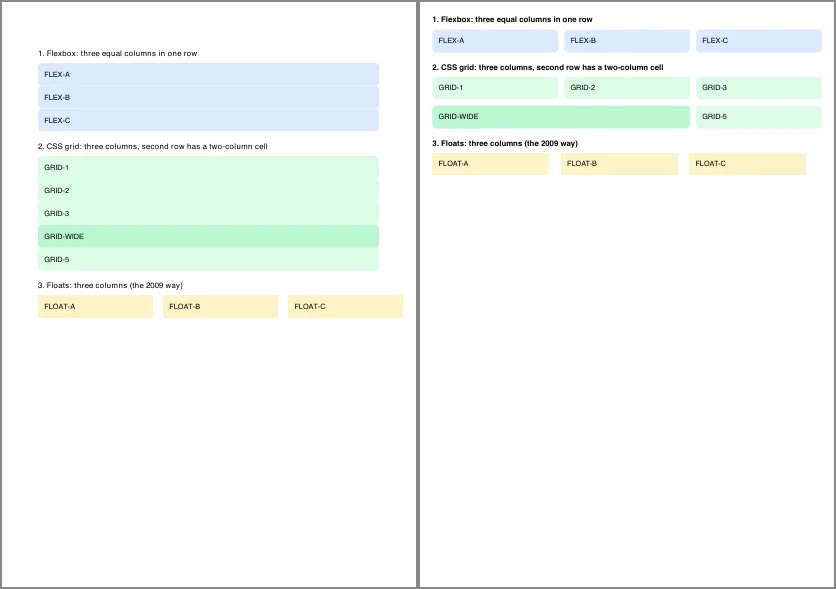The image size is (836, 589).
Task: Select the GRID-2 cell in the left page
Action: click(208, 190)
